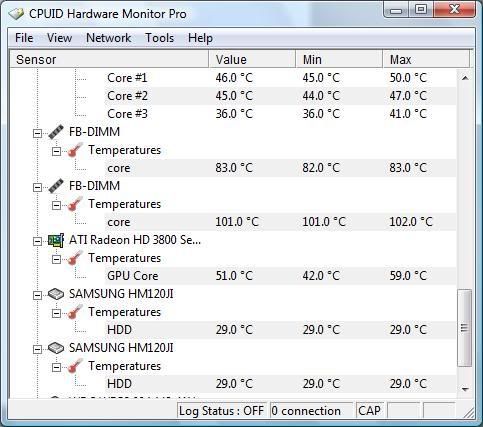
Task: Click the Max column header
Action: point(426,59)
